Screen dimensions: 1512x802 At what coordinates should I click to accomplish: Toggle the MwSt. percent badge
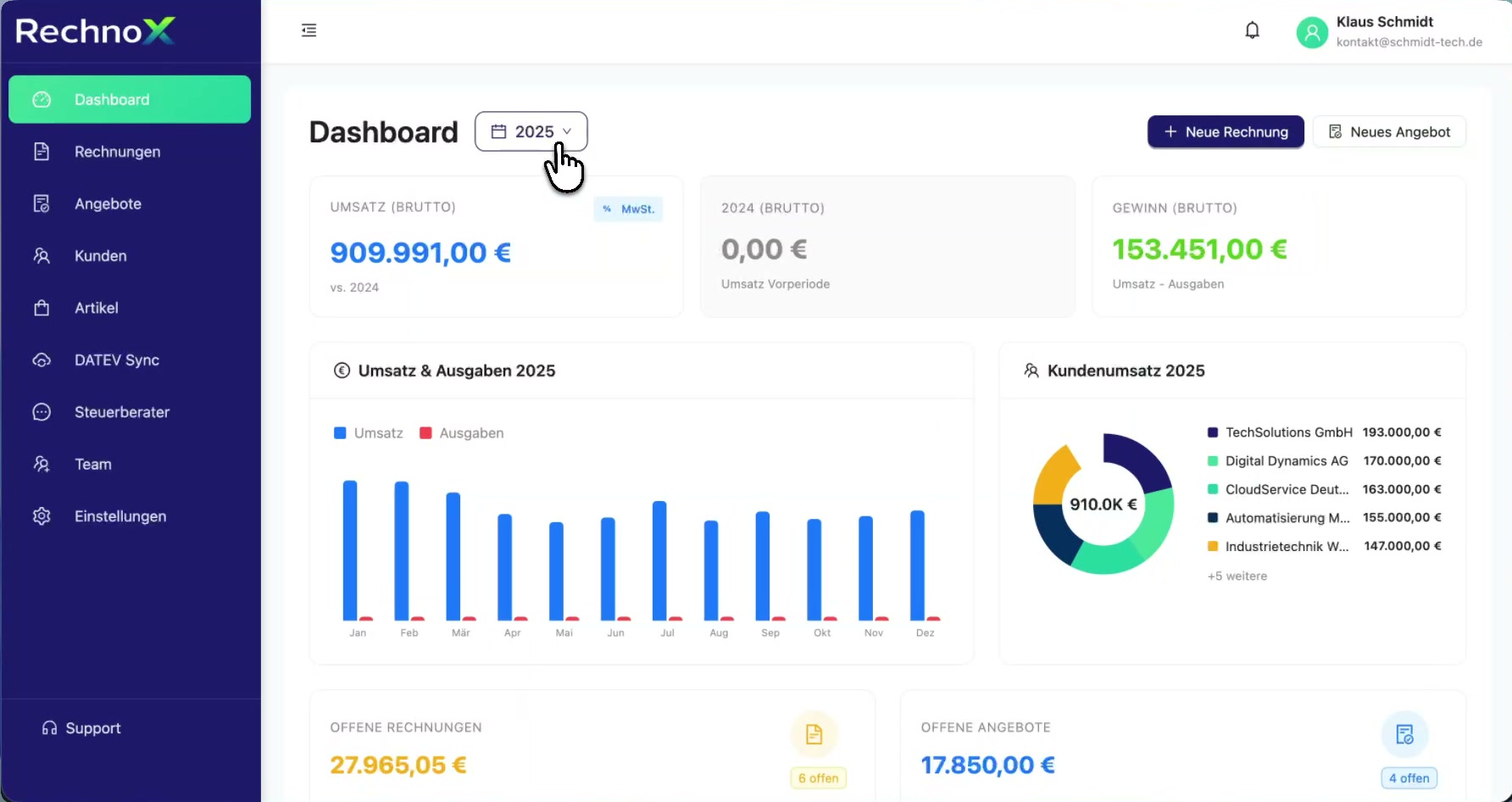coord(628,209)
